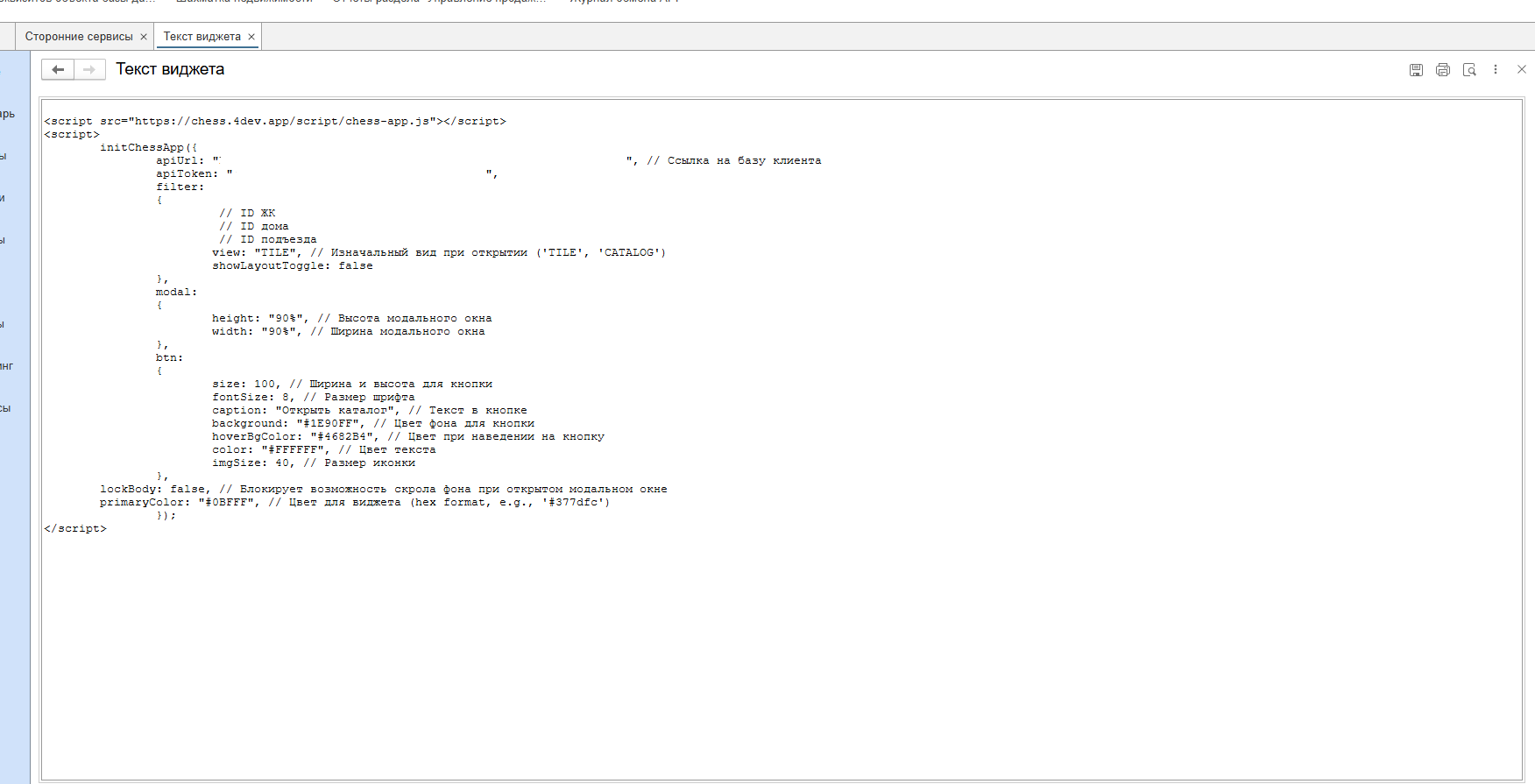This screenshot has width=1535, height=784.
Task: Close the Текст виджета tab via its X
Action: (x=251, y=37)
